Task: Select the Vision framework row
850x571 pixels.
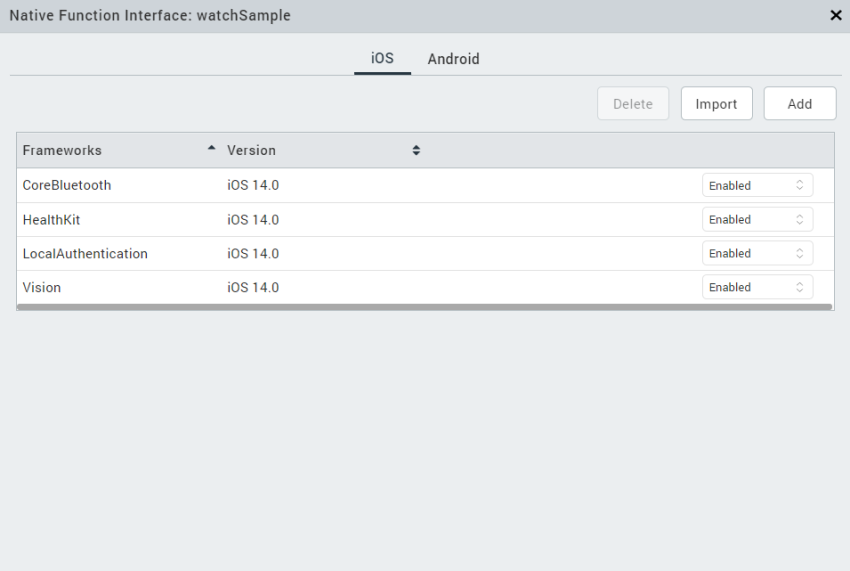Action: pos(425,287)
